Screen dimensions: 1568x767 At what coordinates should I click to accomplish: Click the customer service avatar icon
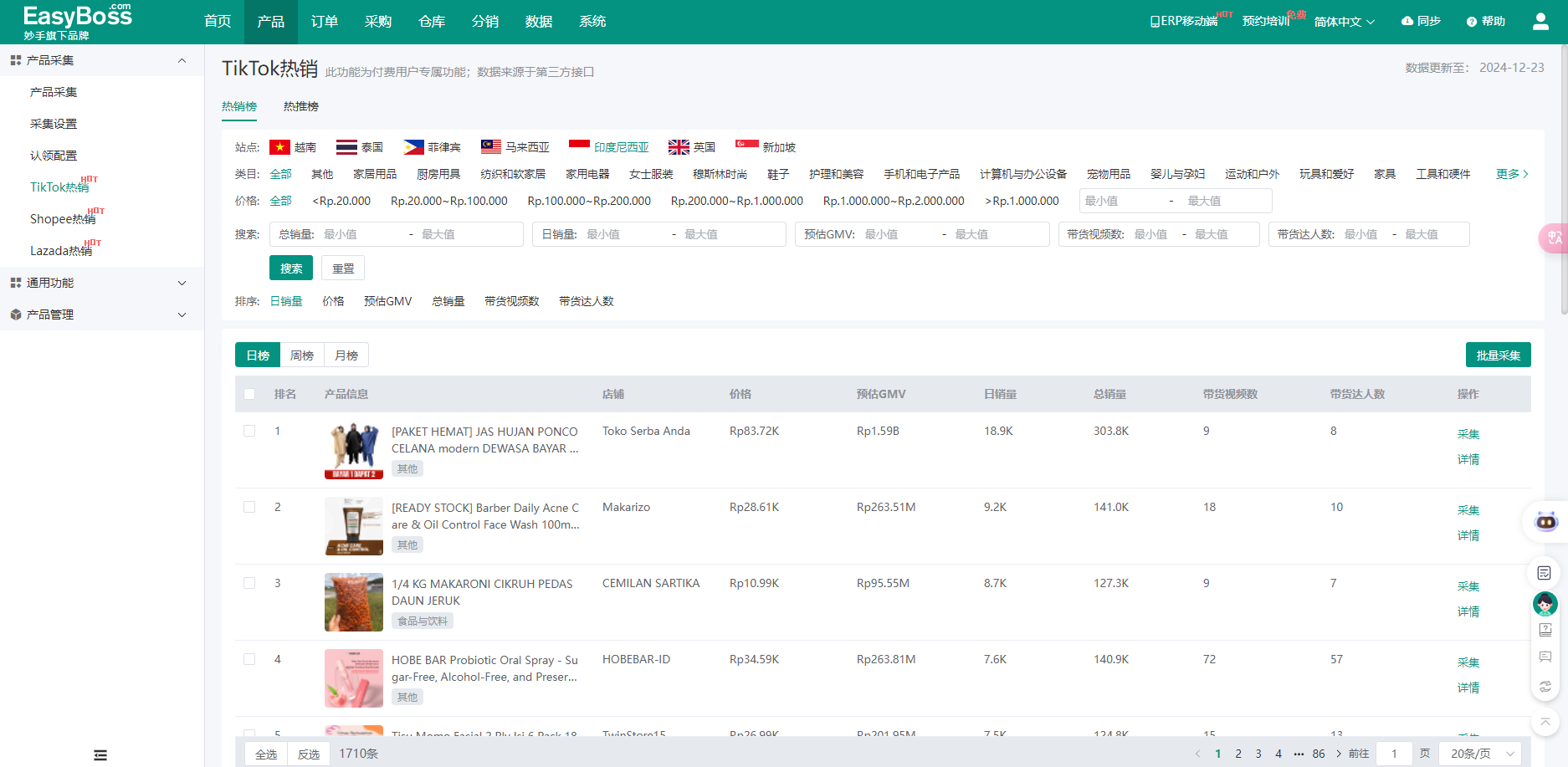coord(1545,603)
